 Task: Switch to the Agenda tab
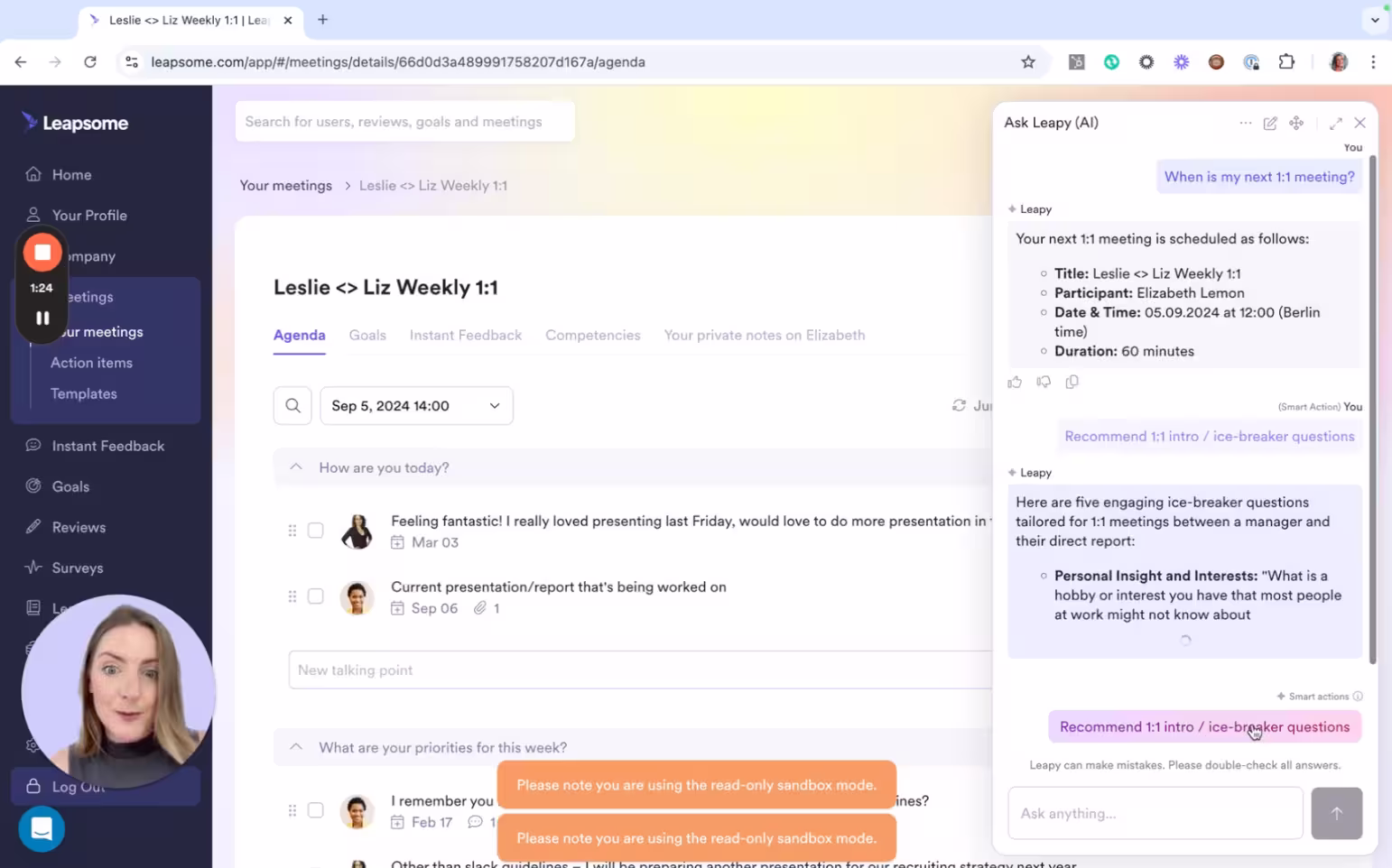[x=299, y=335]
